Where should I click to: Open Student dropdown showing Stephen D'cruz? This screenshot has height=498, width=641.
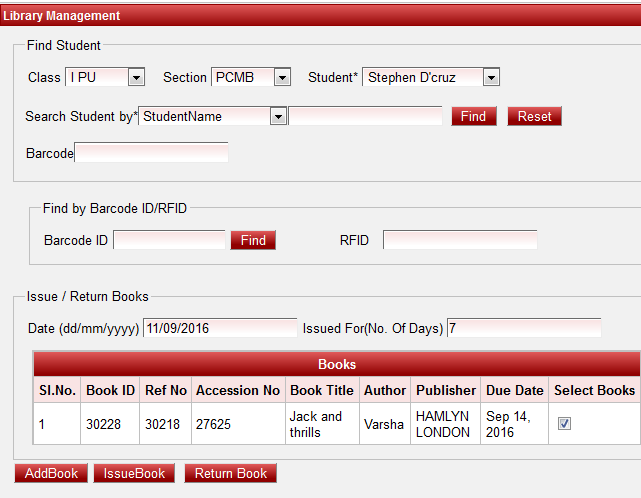click(x=430, y=77)
